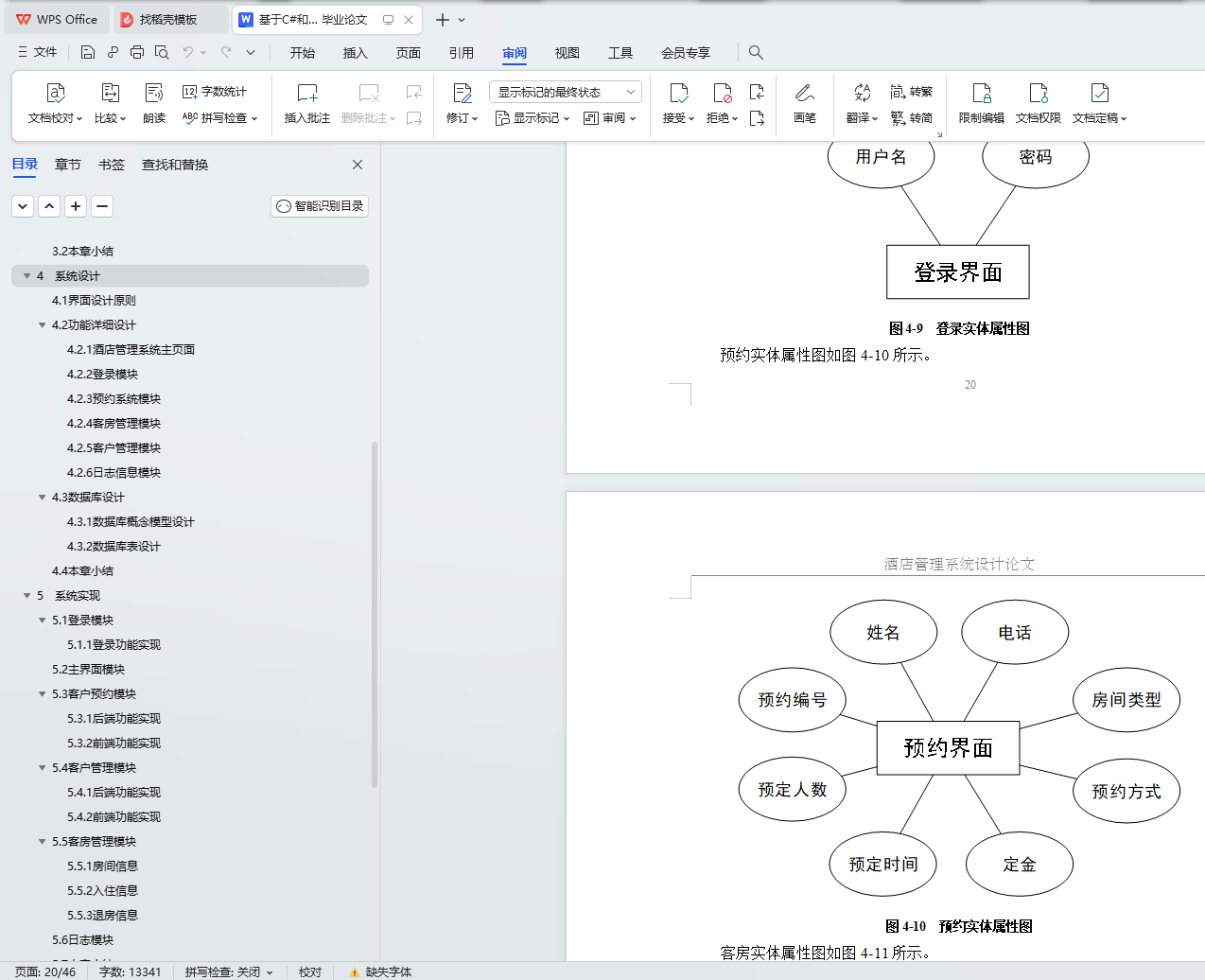Viewport: 1205px width, 980px height.
Task: Go to next change icon
Action: [757, 118]
